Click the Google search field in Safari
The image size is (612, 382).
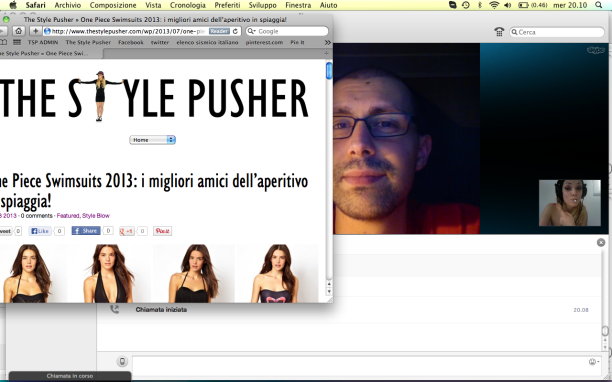pyautogui.click(x=287, y=31)
